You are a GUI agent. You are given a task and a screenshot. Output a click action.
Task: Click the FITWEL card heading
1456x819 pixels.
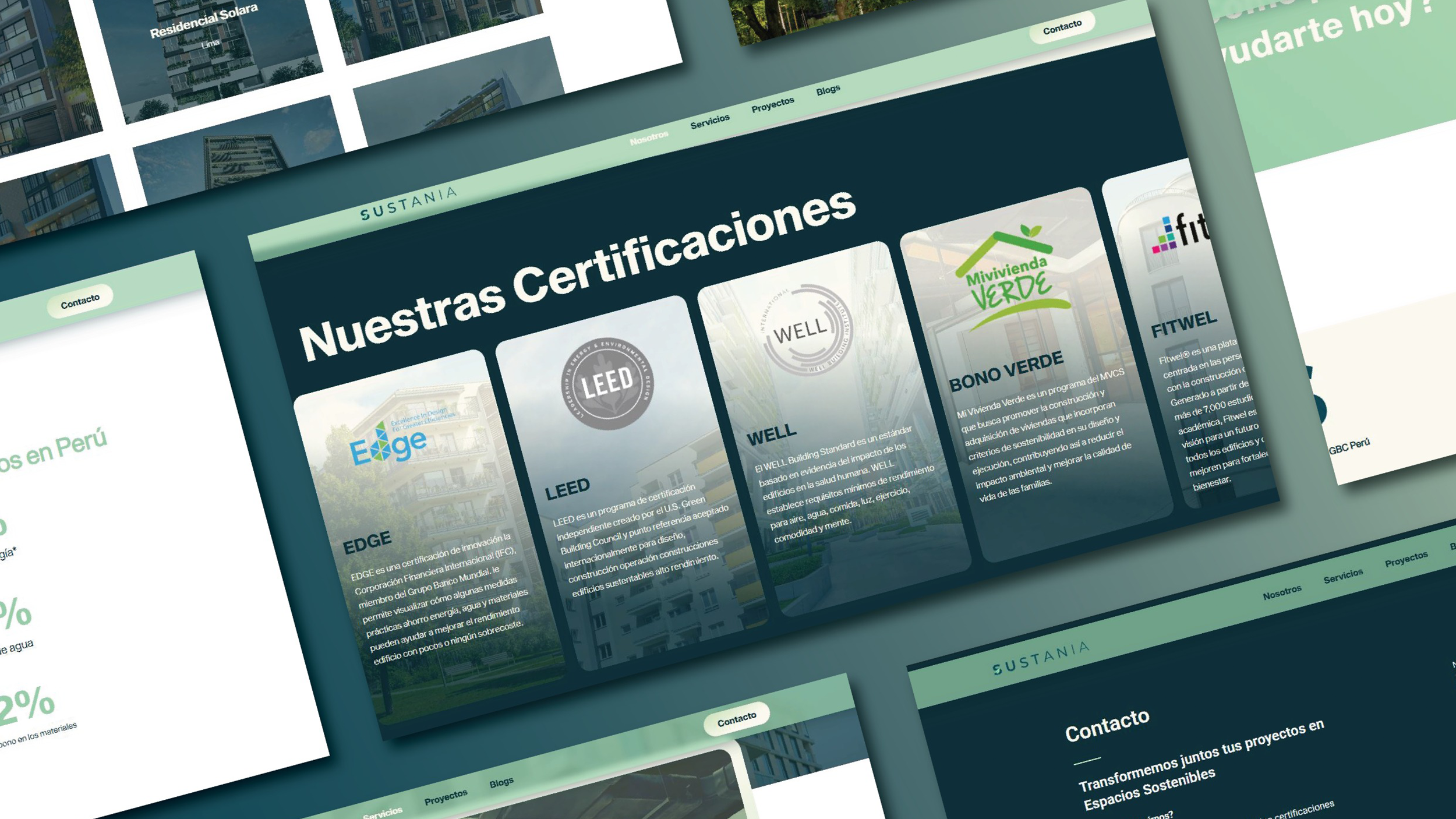coord(1183,324)
